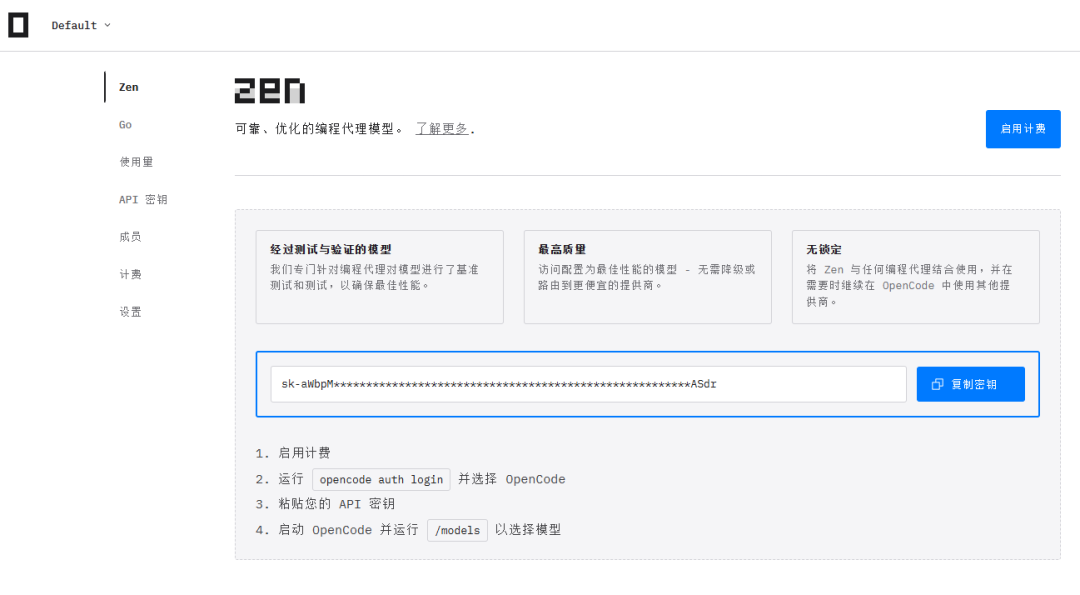Click the opencode auth login code snippet
The width and height of the screenshot is (1080, 595).
pos(381,479)
